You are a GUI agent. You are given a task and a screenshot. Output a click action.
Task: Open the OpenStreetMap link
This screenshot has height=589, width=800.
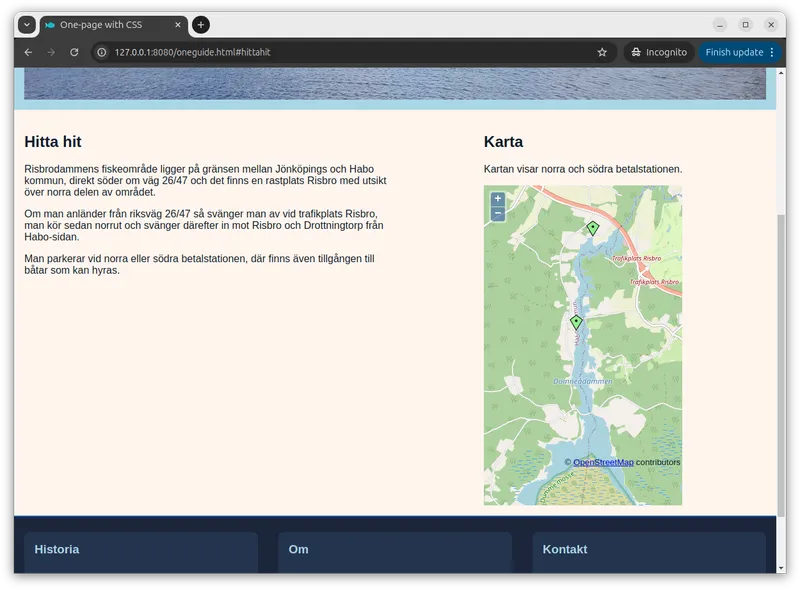point(603,462)
